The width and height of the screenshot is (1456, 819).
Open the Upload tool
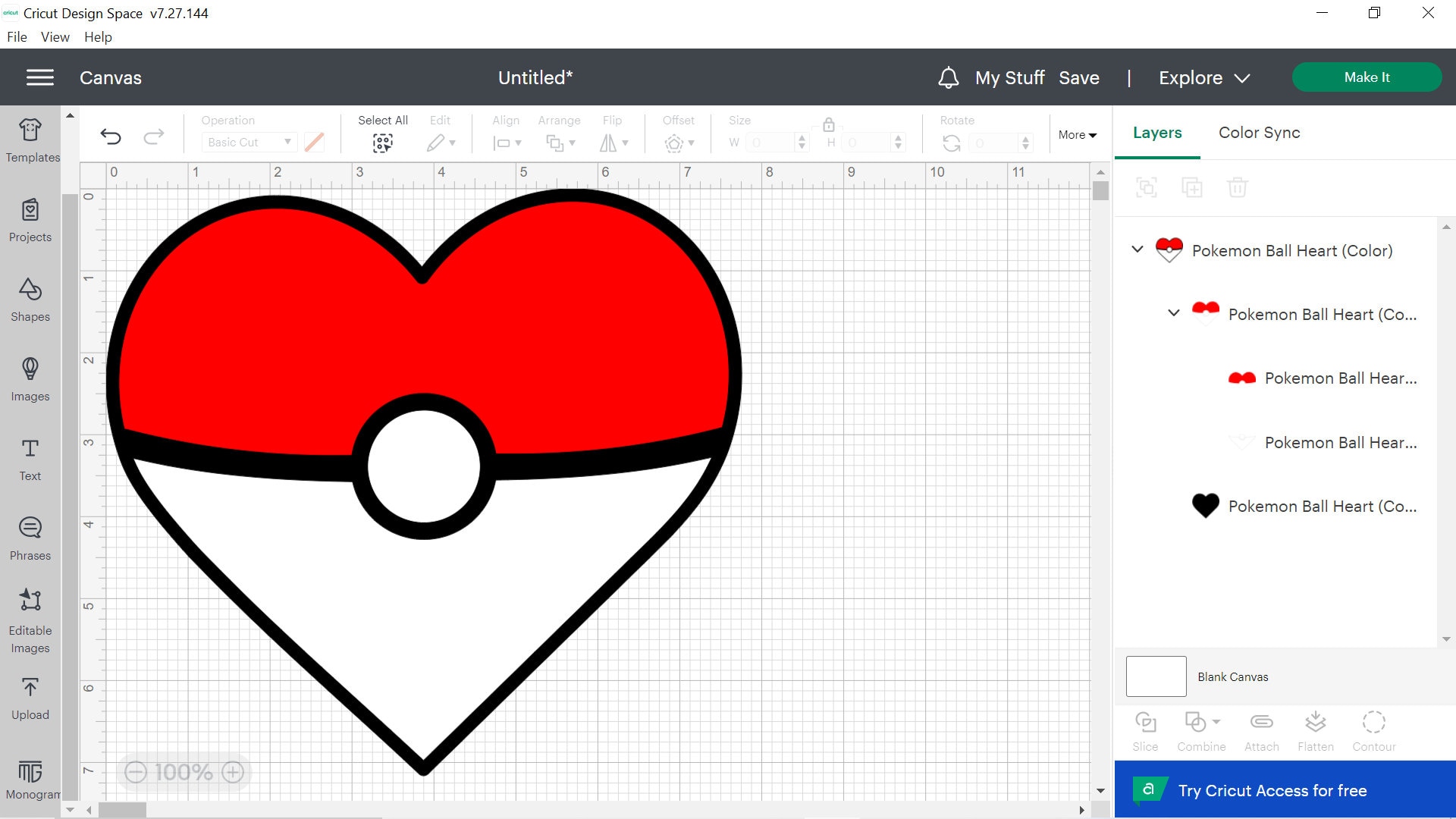(x=30, y=696)
